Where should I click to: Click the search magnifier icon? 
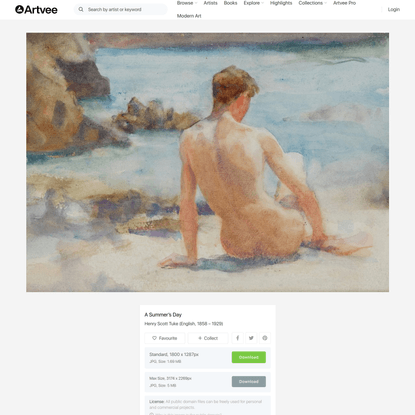pyautogui.click(x=81, y=9)
